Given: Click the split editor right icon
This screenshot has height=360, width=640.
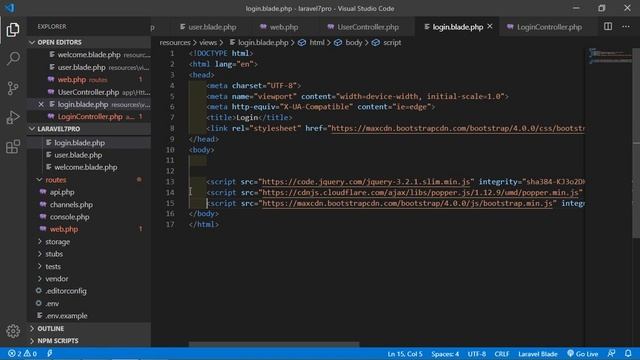Looking at the screenshot, I should point(608,27).
